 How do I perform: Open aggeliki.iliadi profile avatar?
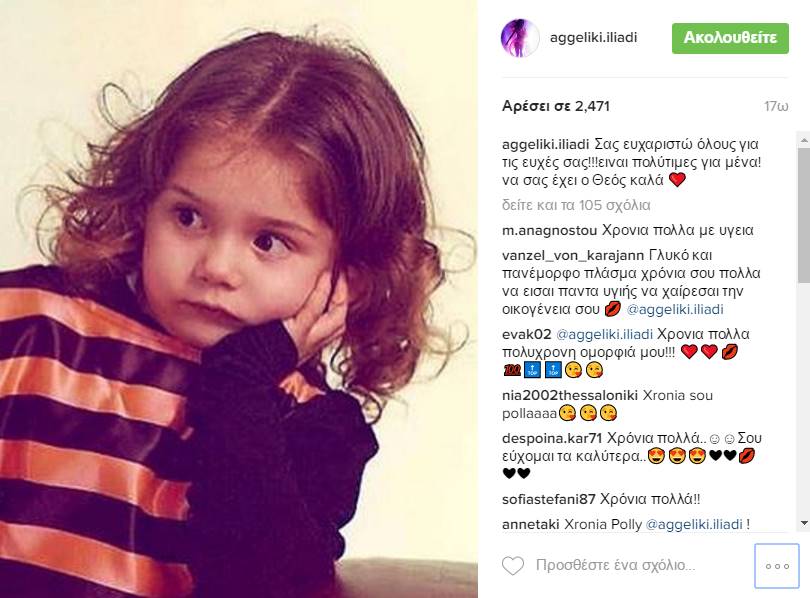(520, 38)
